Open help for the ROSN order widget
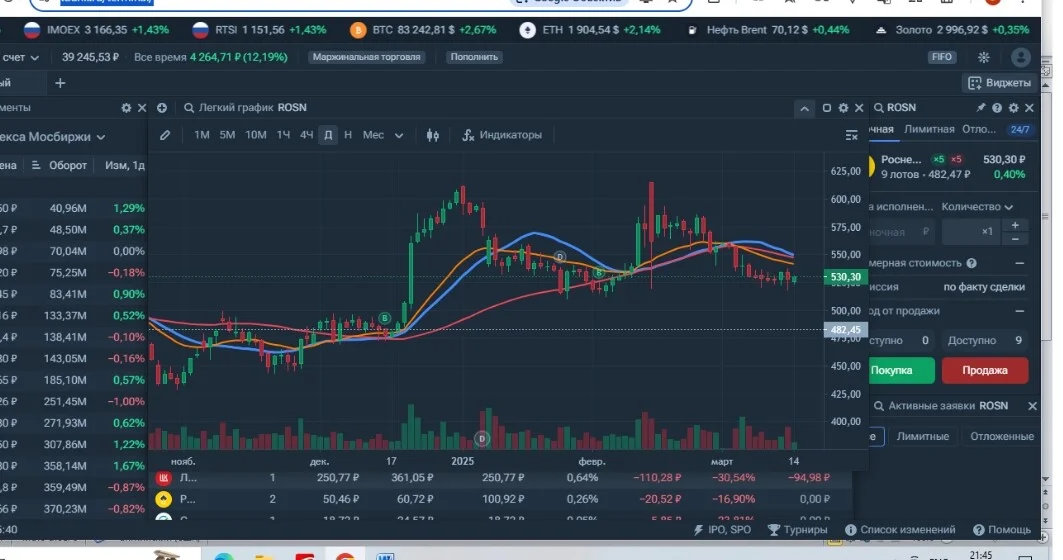Image resolution: width=1063 pixels, height=560 pixels. pyautogui.click(x=997, y=108)
